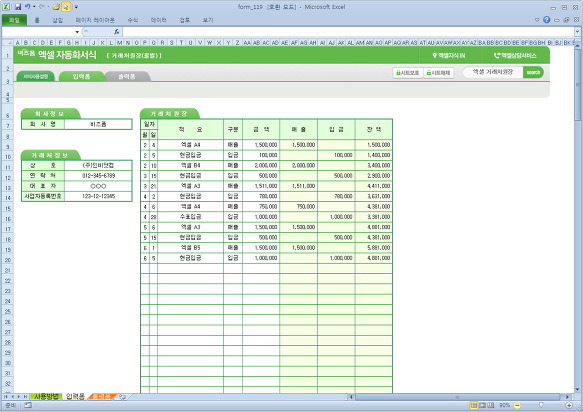Go to the last sheet with navigation arrow
Viewport: 583px width, 412px height.
(x=25, y=397)
